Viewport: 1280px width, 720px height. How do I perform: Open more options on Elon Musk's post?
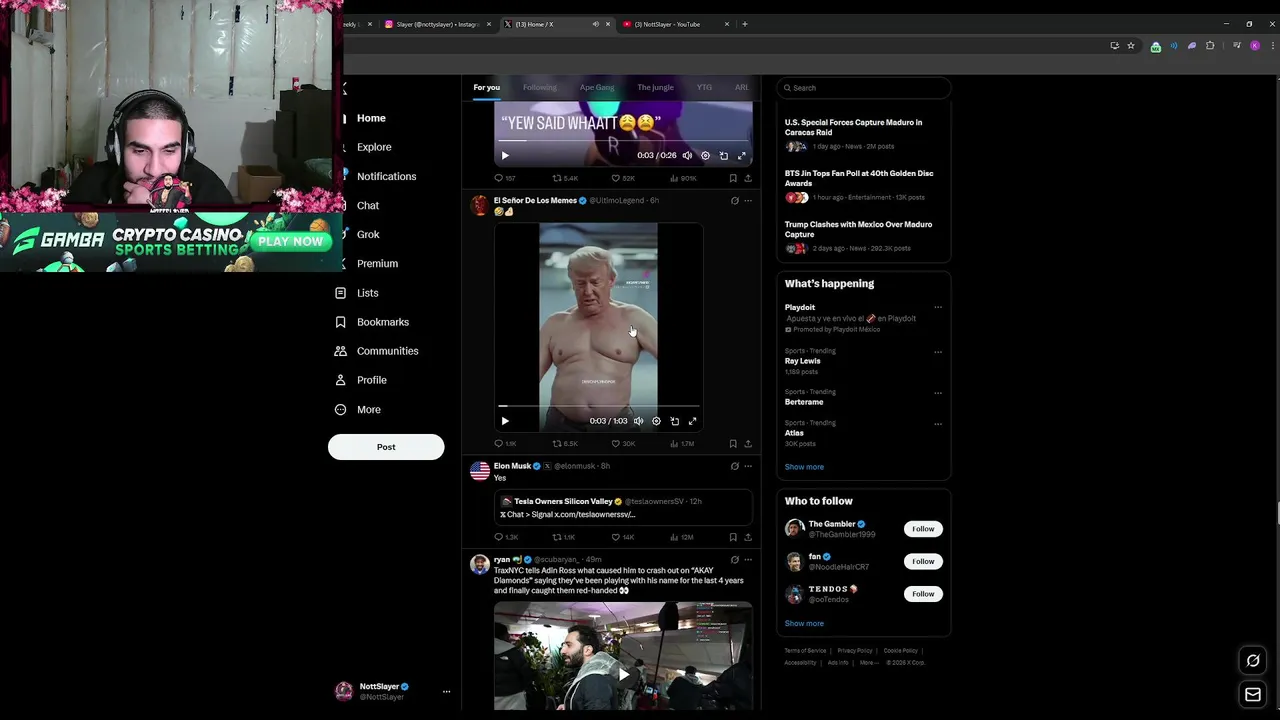coord(748,466)
